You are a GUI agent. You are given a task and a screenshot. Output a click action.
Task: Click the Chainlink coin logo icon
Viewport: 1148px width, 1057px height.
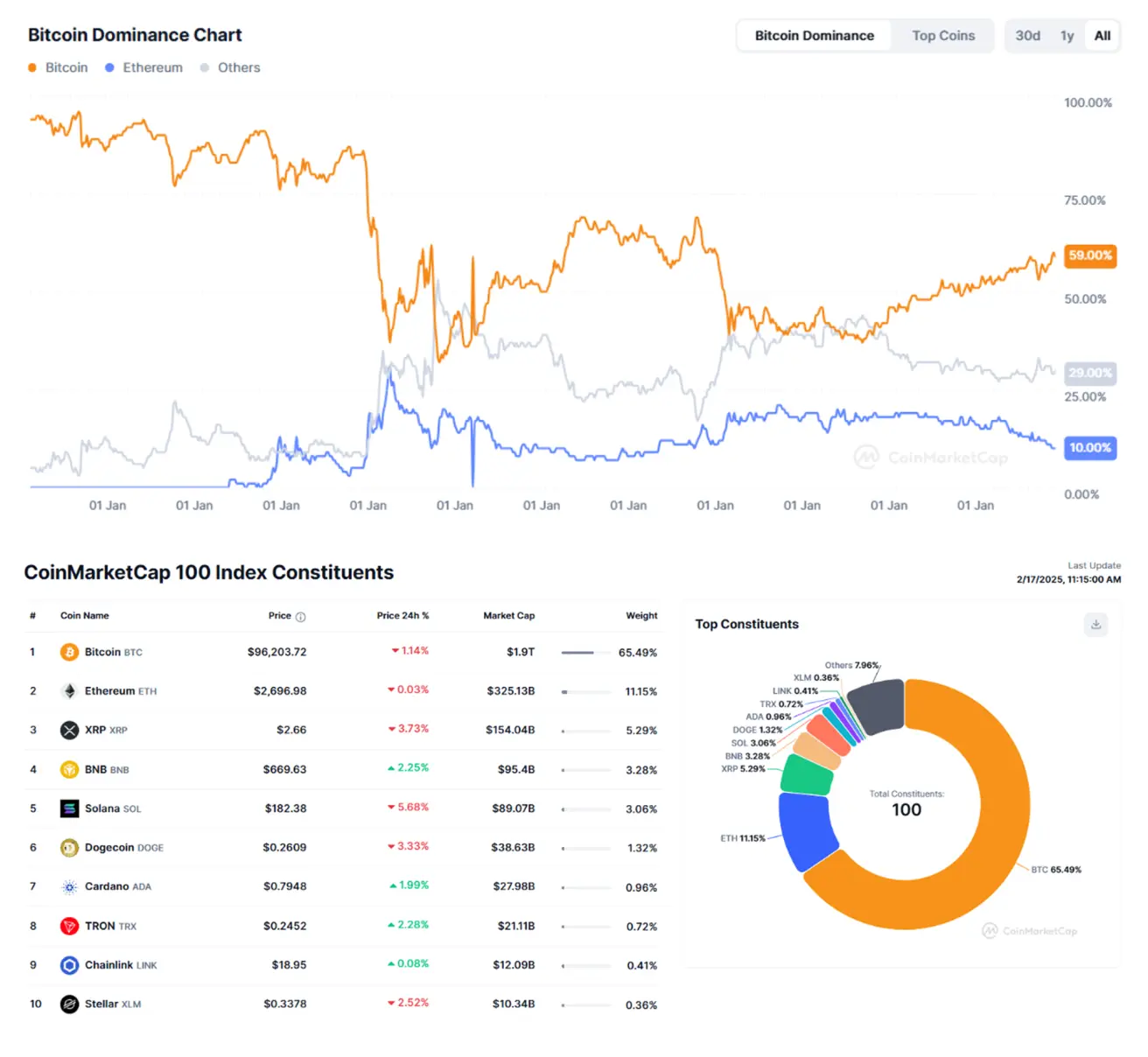pos(69,965)
